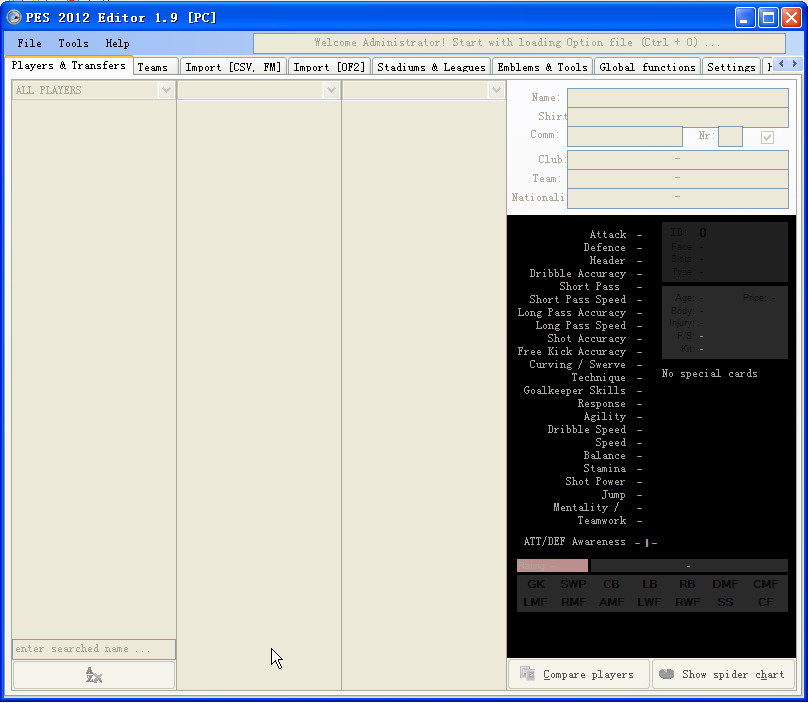Click the welcome message status bar
This screenshot has width=808, height=703.
point(519,43)
